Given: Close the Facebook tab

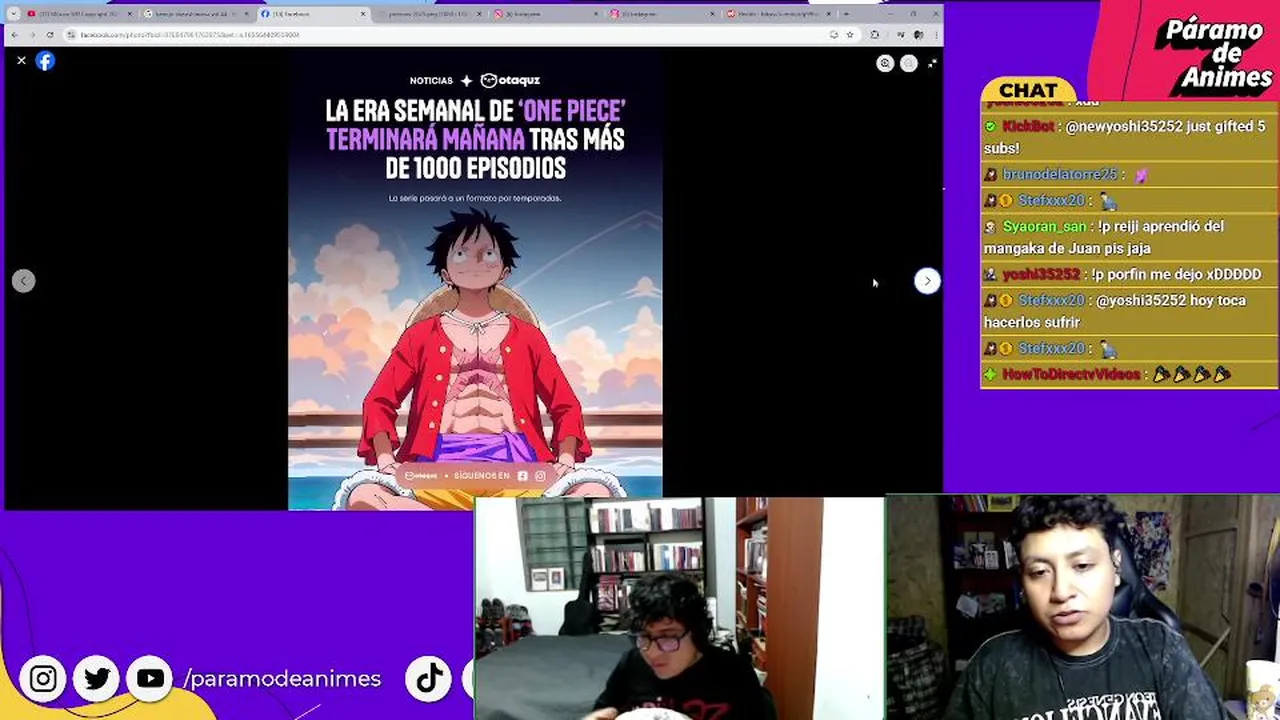Looking at the screenshot, I should 362,14.
